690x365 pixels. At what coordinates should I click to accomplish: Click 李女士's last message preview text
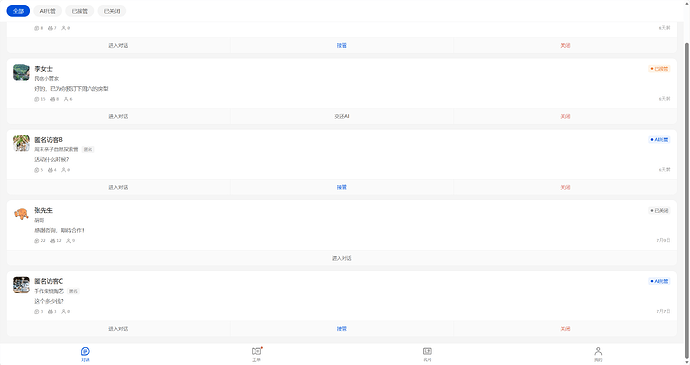click(x=71, y=88)
